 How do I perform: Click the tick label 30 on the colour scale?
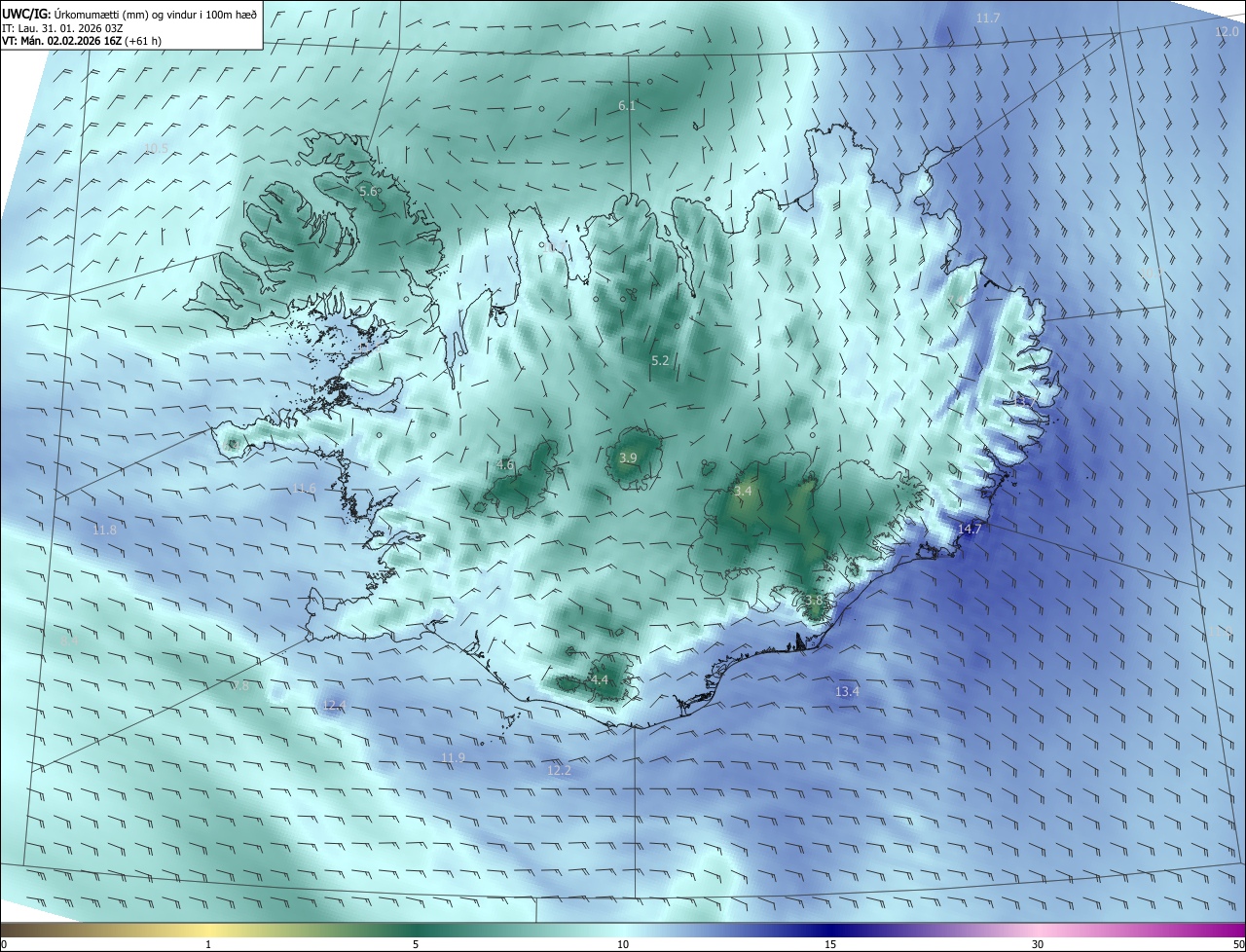point(1038,944)
